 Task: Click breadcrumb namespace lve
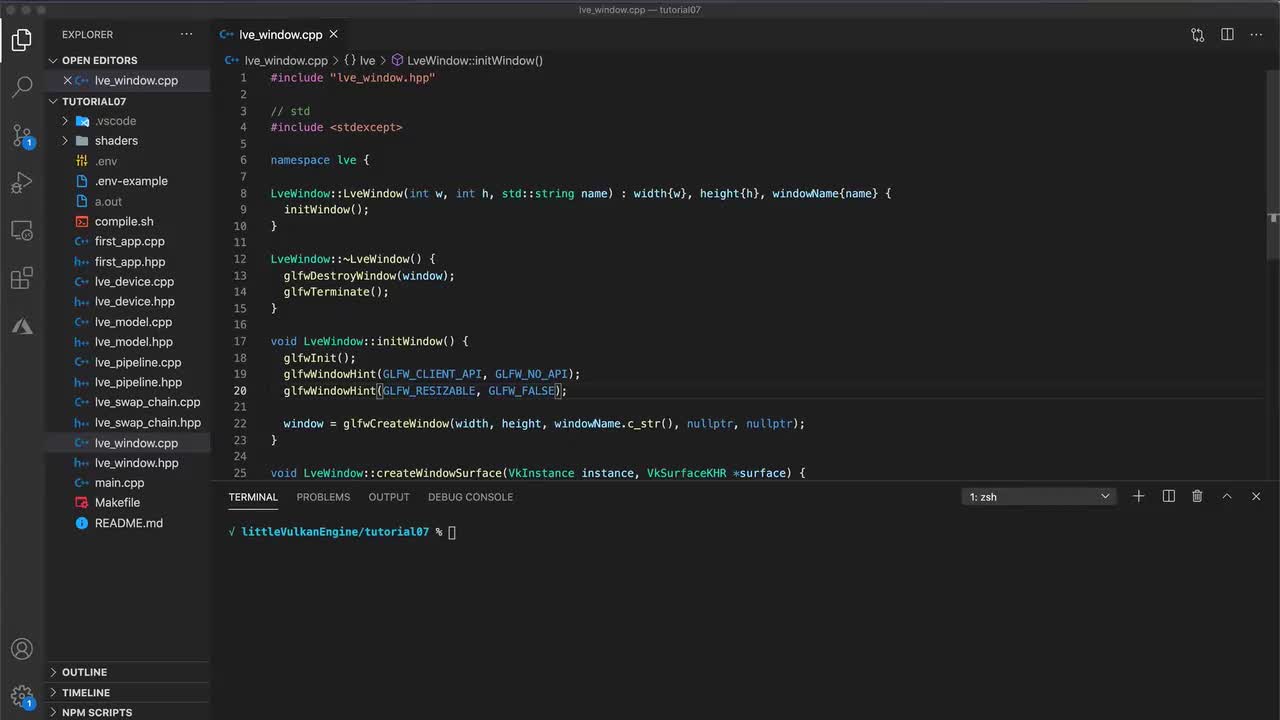[x=359, y=60]
